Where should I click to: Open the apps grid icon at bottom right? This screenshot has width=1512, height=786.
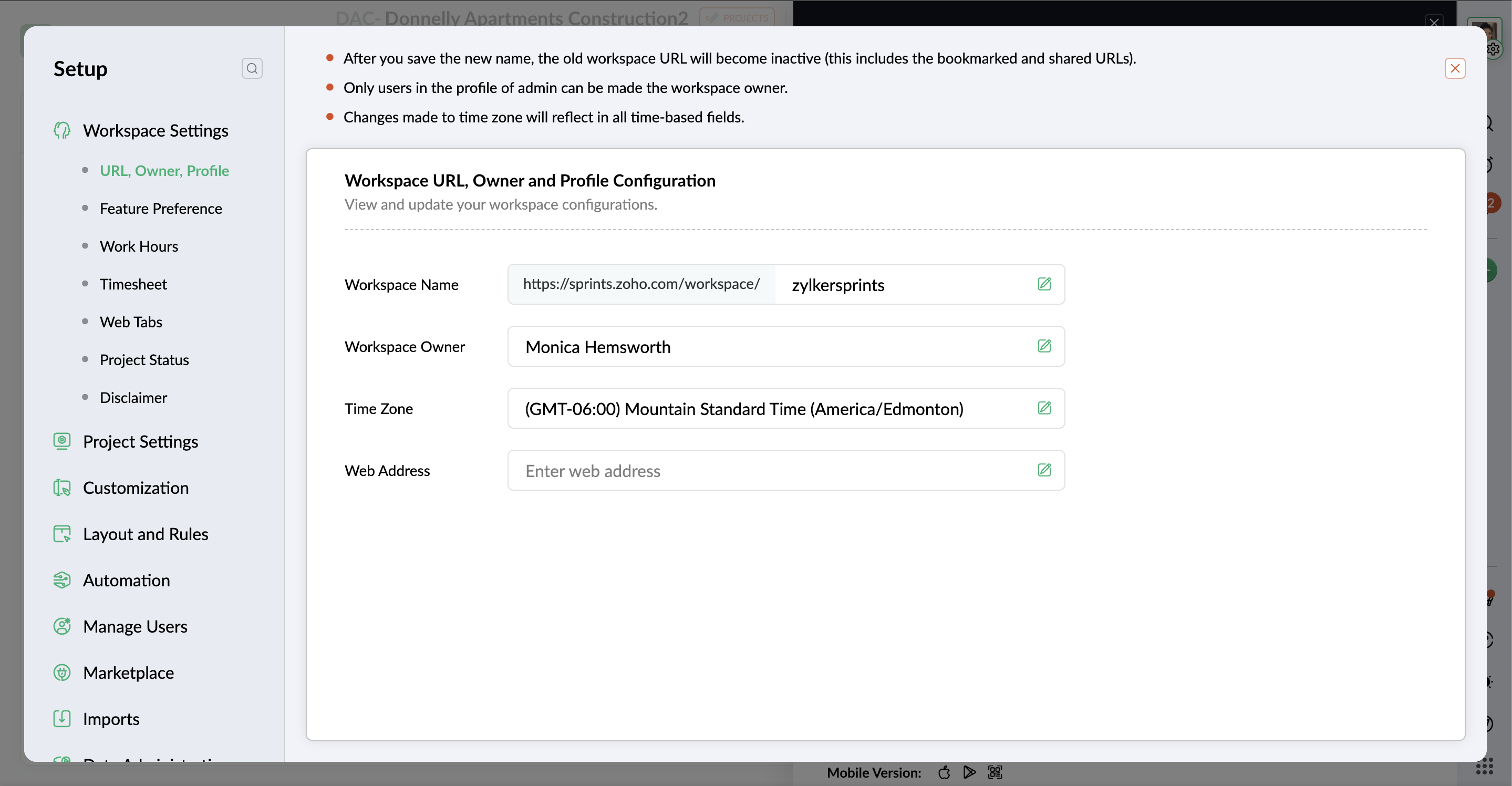(1484, 766)
